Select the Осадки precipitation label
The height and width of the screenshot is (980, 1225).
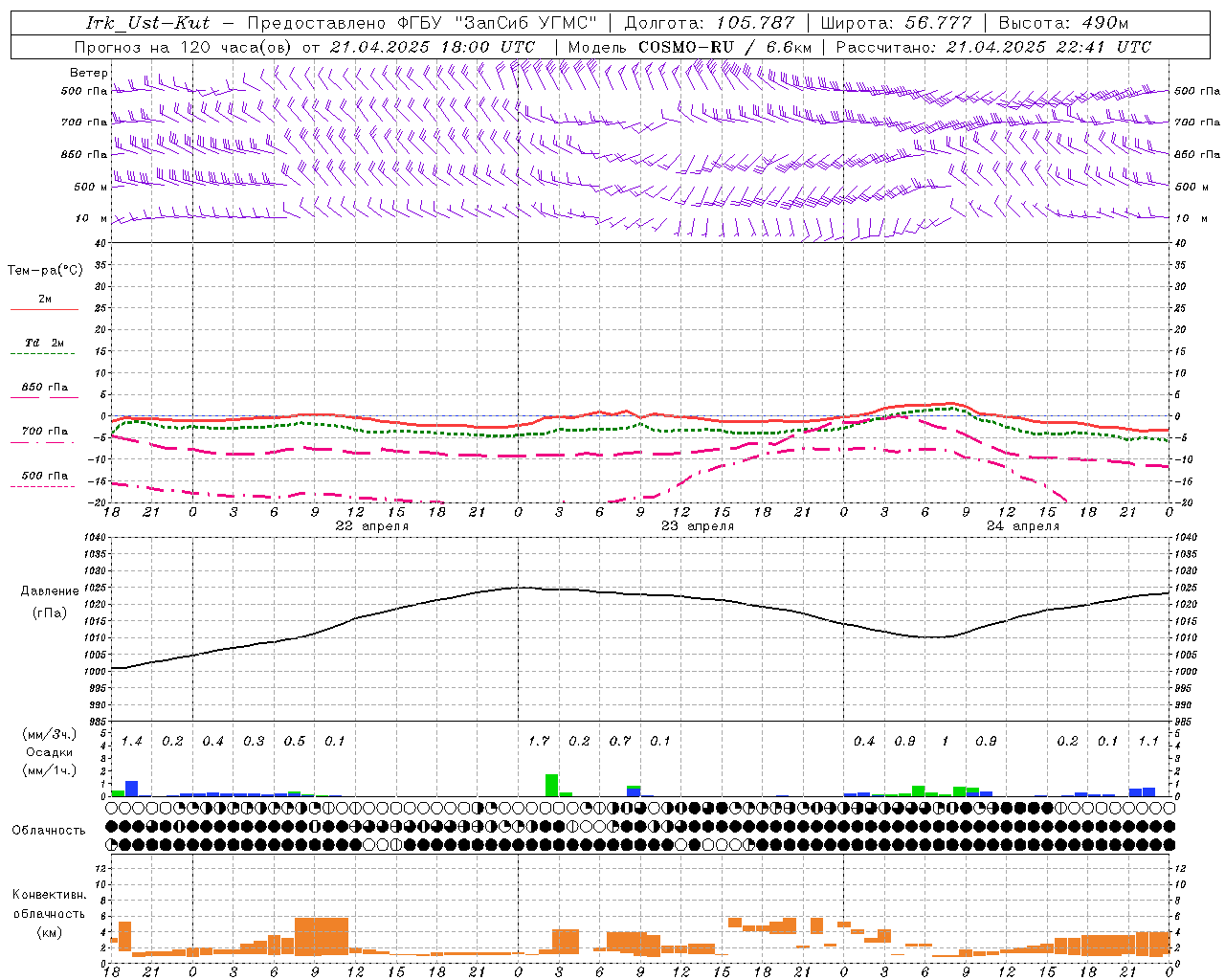pyautogui.click(x=49, y=752)
